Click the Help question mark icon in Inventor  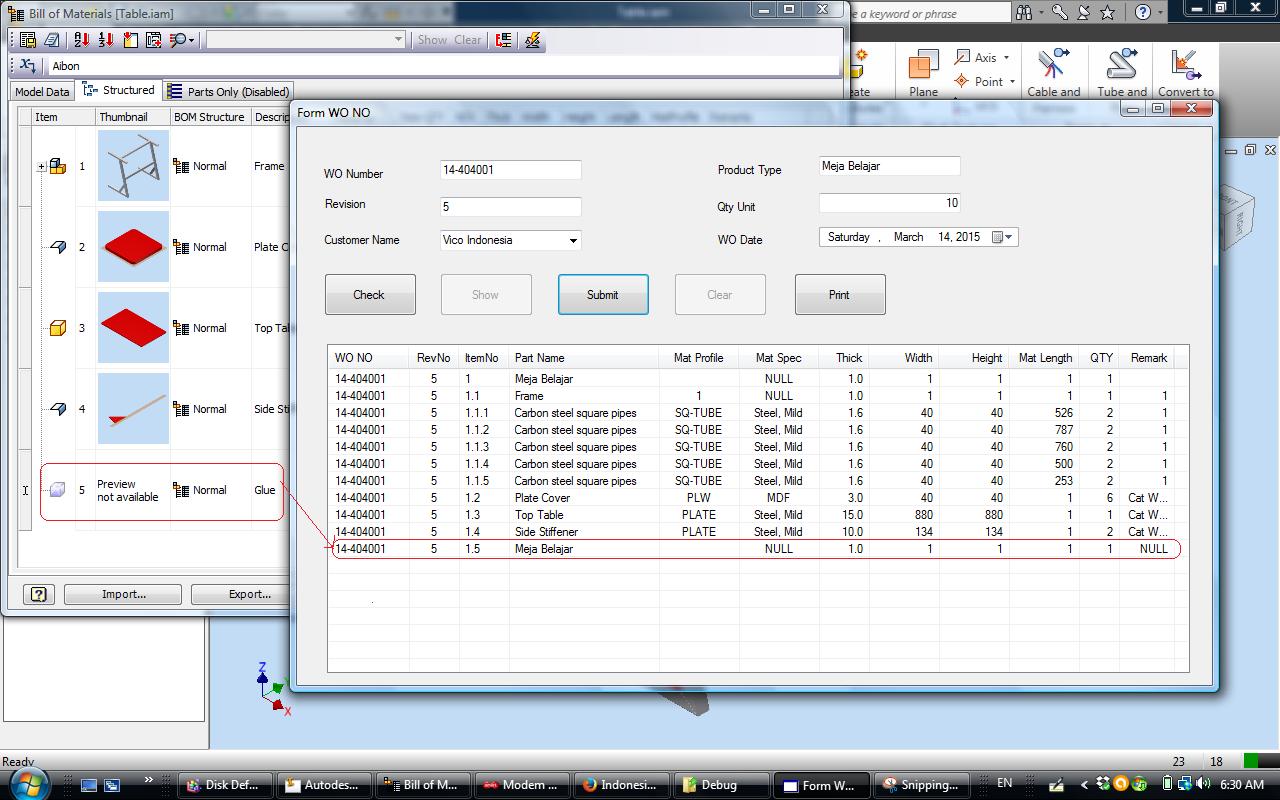pyautogui.click(x=1143, y=13)
